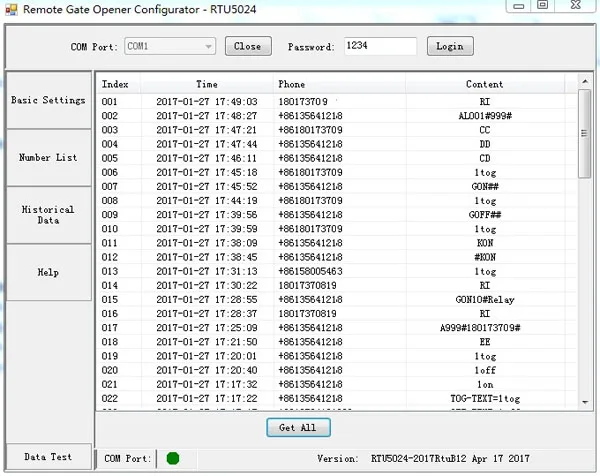Click the application icon in the title bar
Image resolution: width=600 pixels, height=476 pixels.
tap(11, 10)
